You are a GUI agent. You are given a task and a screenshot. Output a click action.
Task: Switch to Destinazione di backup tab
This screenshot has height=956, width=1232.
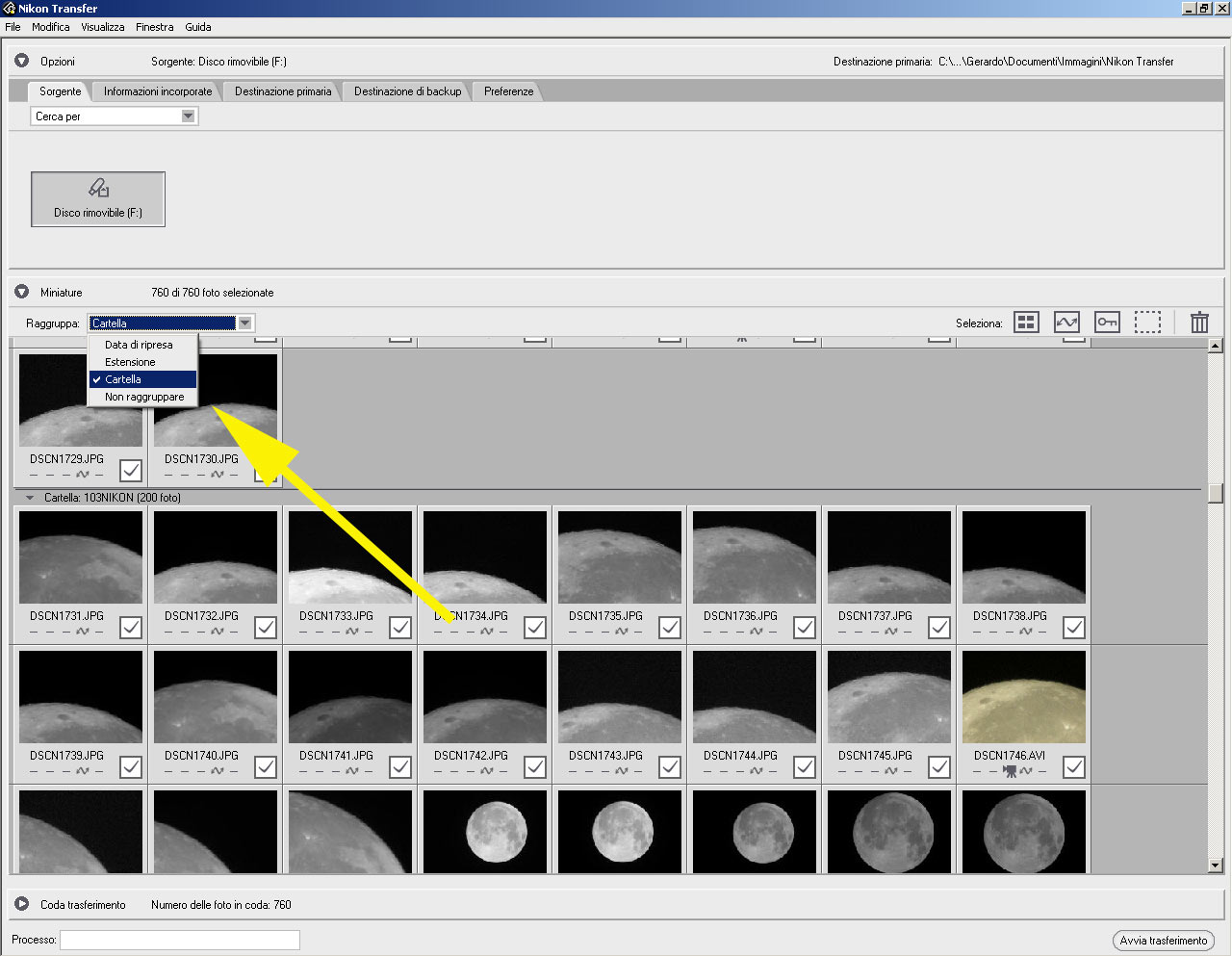(x=407, y=91)
